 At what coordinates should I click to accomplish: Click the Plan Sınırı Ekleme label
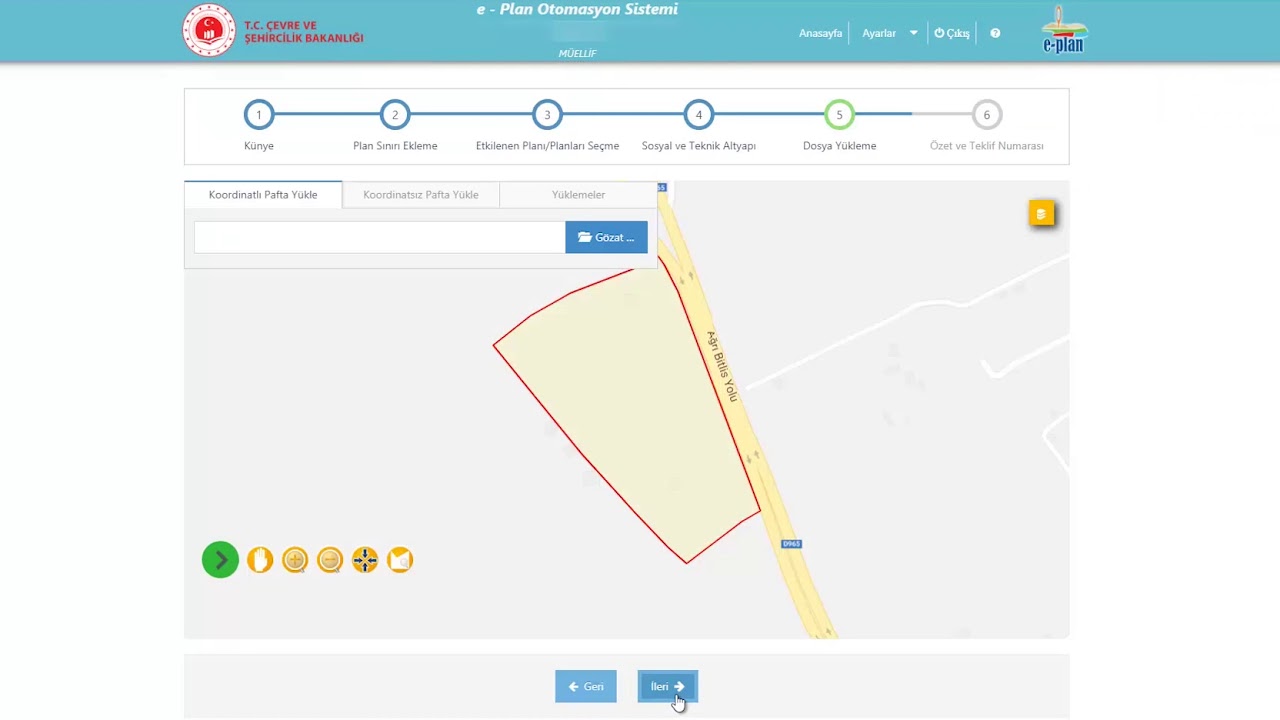point(395,146)
